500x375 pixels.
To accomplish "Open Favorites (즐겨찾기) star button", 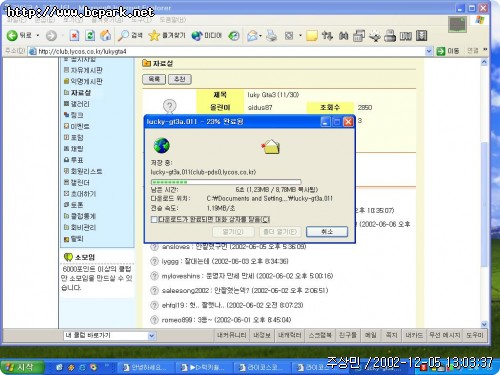I will [x=167, y=35].
